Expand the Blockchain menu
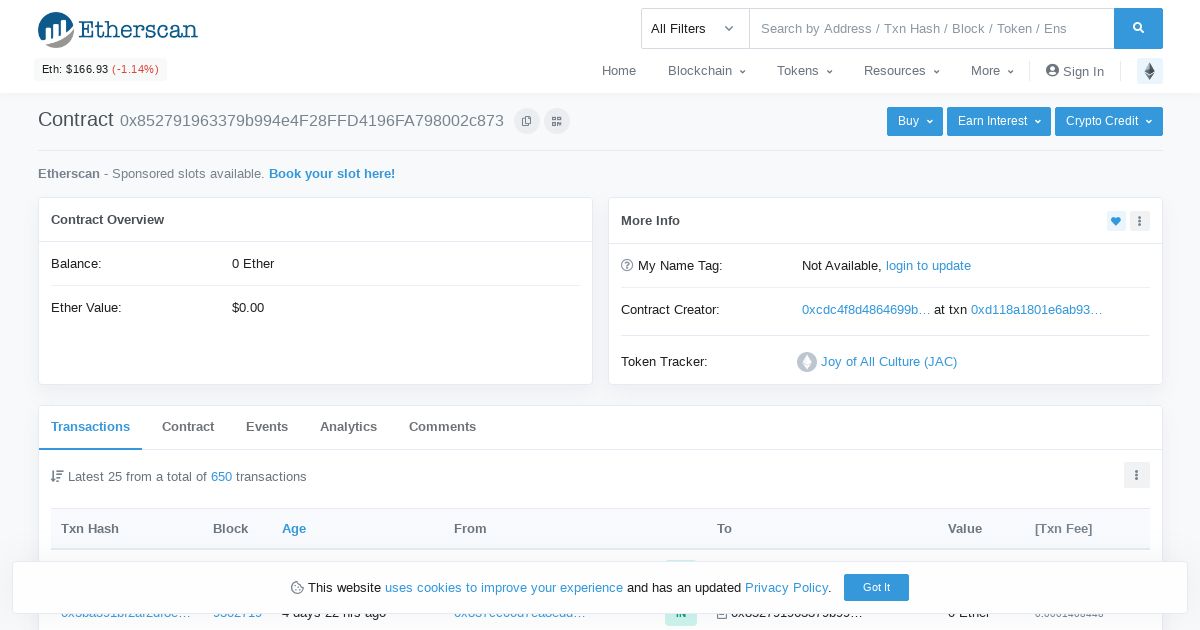The height and width of the screenshot is (630, 1200). [707, 71]
